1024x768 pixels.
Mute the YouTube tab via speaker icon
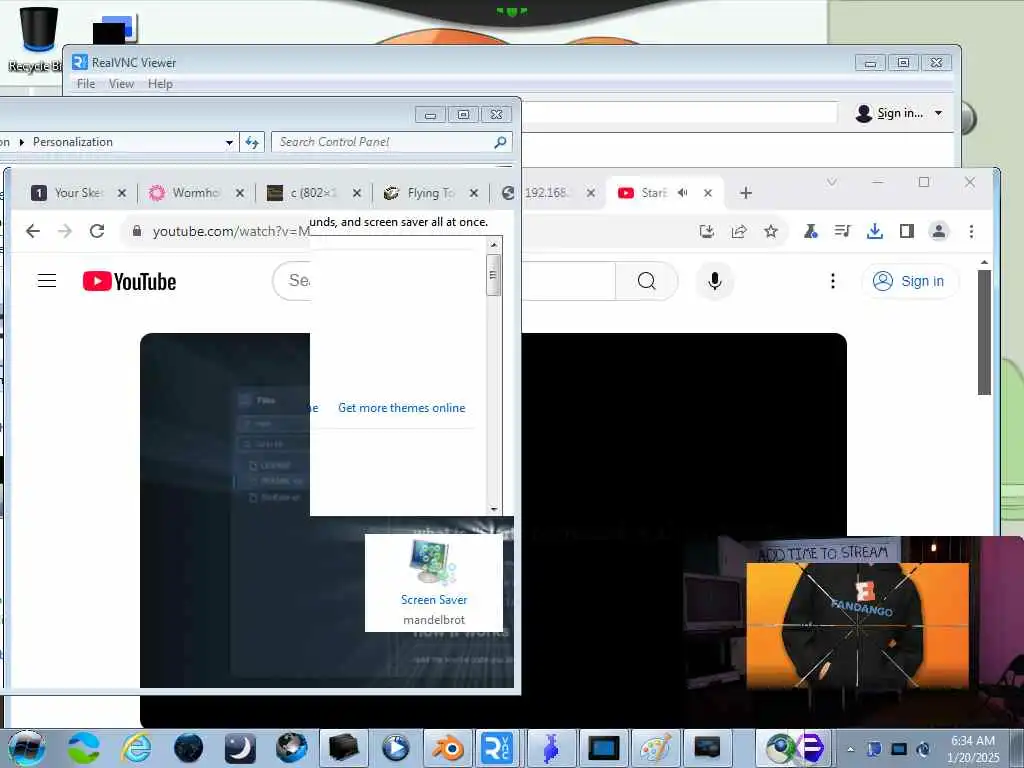click(682, 193)
